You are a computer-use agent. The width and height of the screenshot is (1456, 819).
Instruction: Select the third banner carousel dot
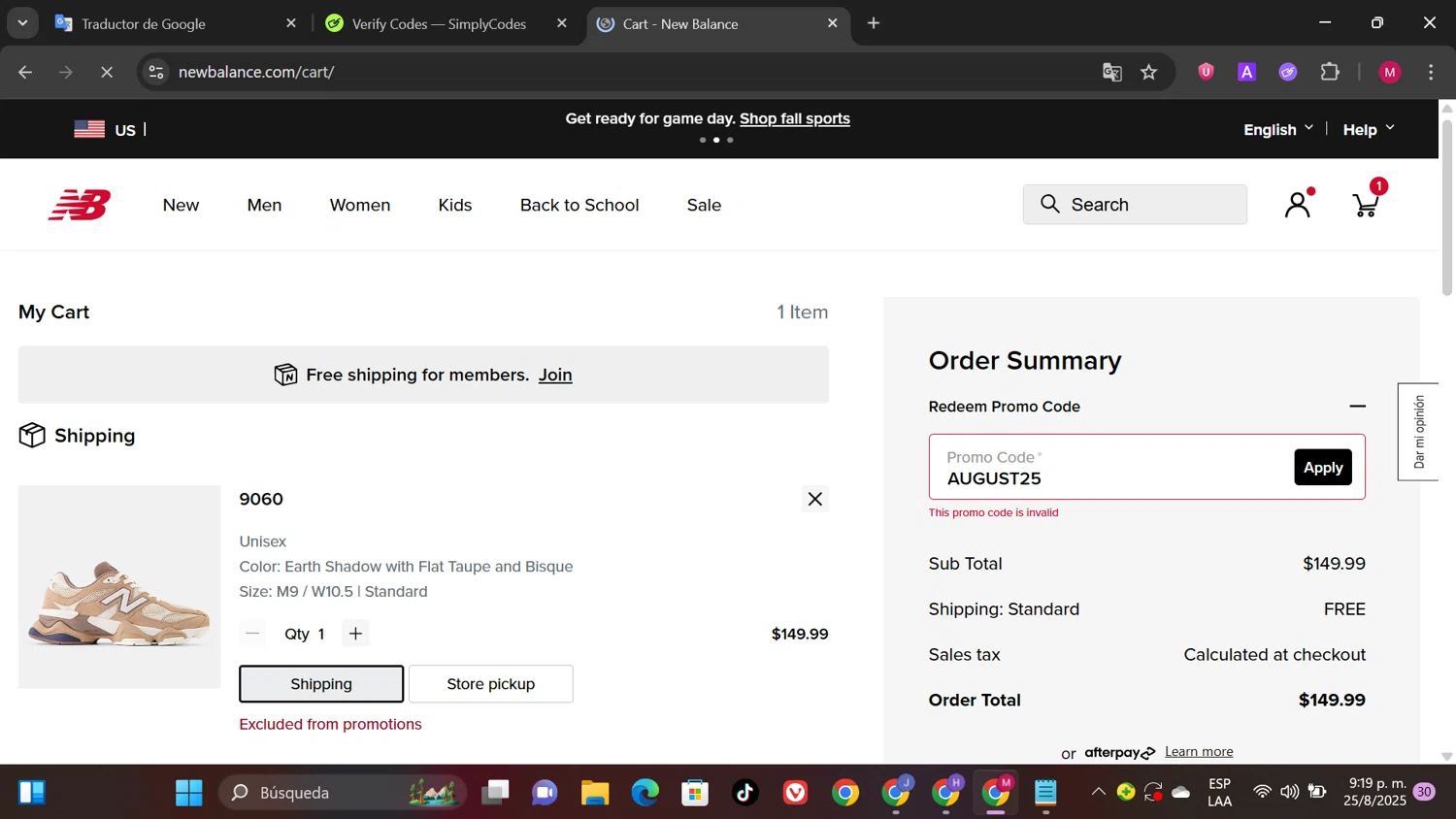tap(730, 140)
